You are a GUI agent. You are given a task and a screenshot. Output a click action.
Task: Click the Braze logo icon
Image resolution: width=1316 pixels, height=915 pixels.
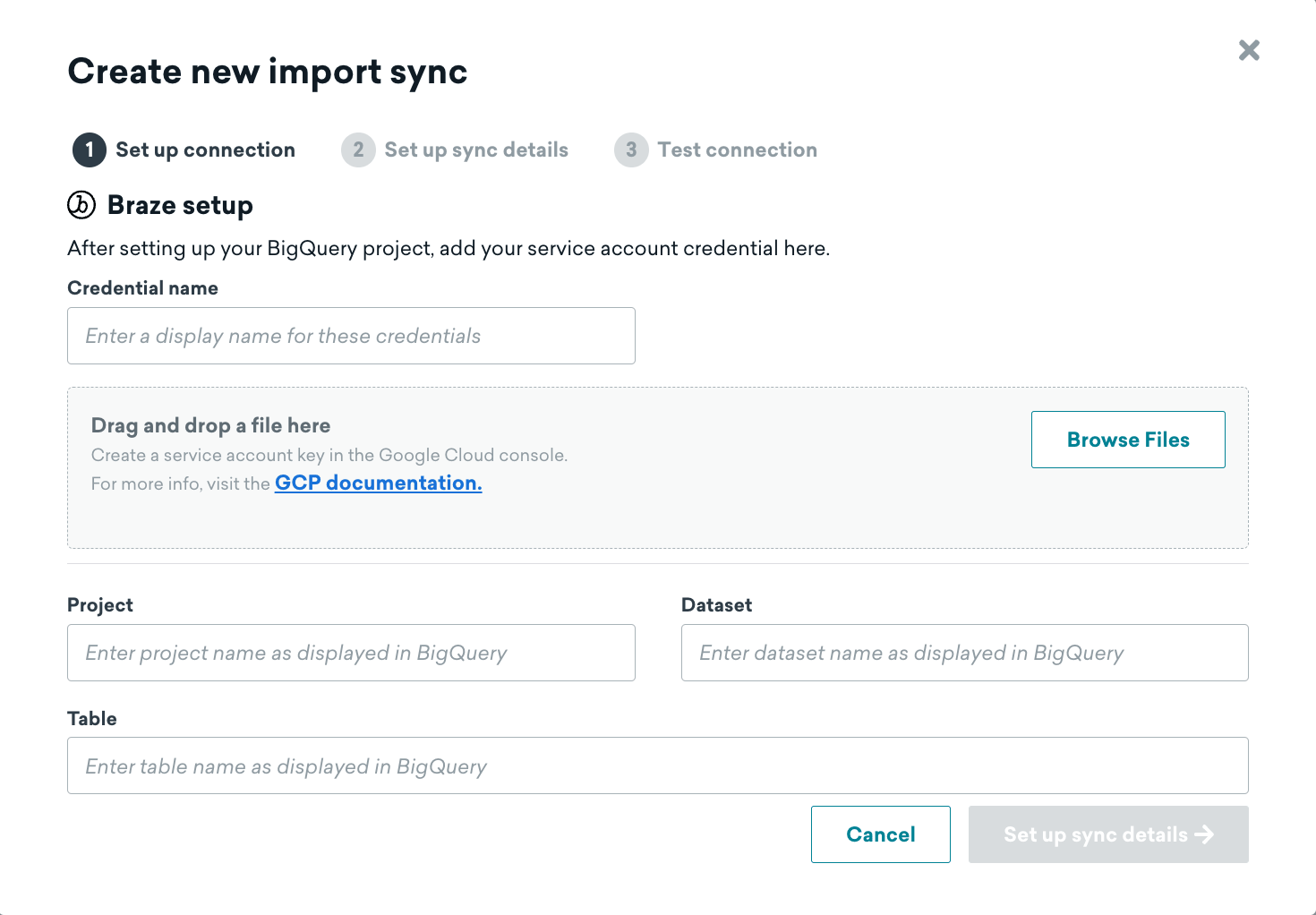click(81, 205)
